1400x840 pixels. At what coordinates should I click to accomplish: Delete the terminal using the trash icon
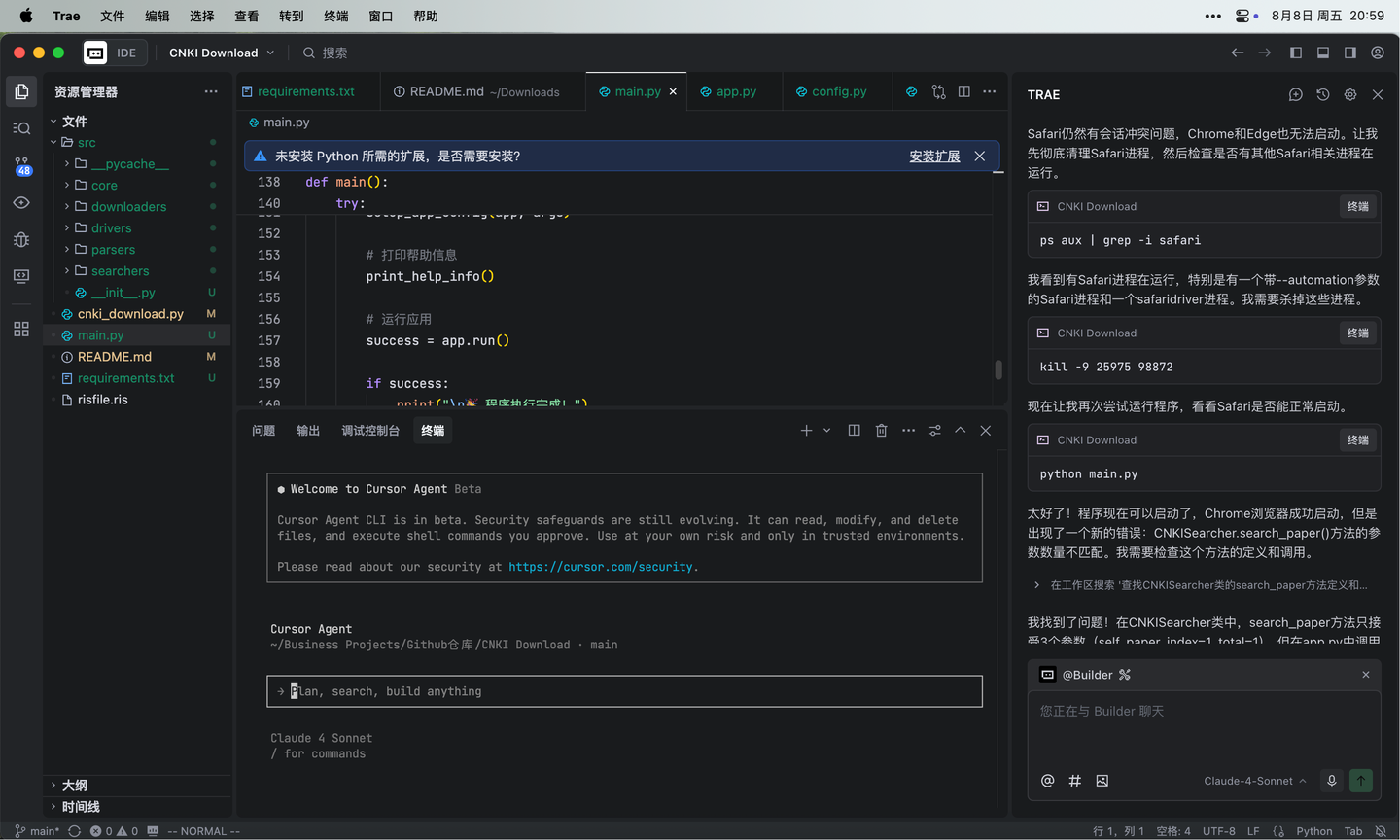[x=881, y=430]
